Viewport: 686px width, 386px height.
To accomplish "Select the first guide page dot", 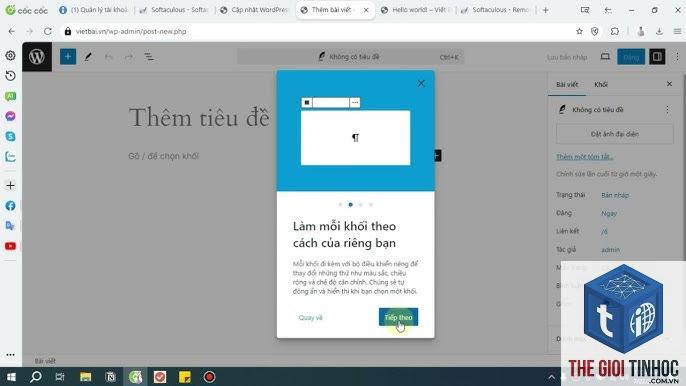I will click(340, 204).
